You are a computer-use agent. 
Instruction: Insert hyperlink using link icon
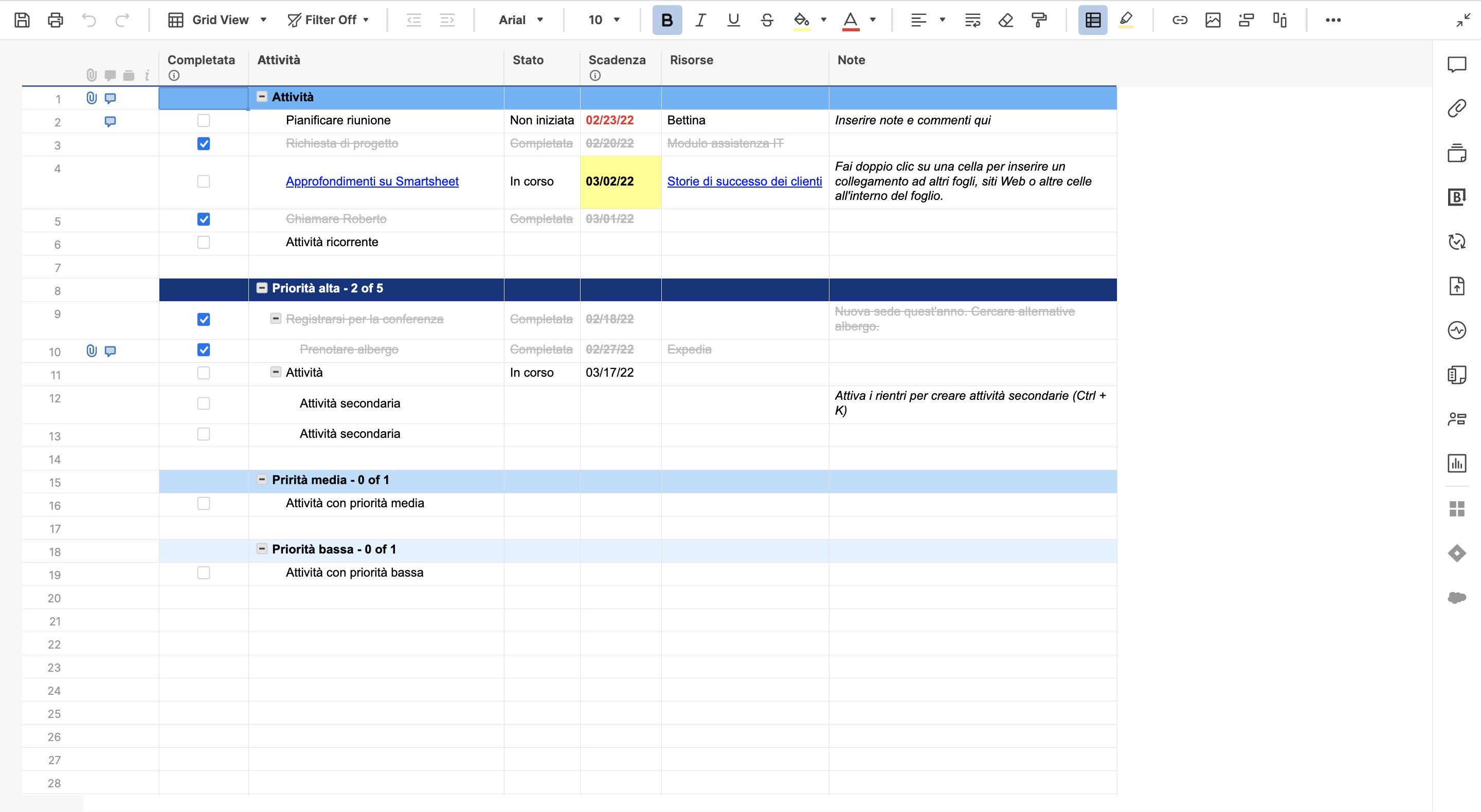click(x=1180, y=20)
